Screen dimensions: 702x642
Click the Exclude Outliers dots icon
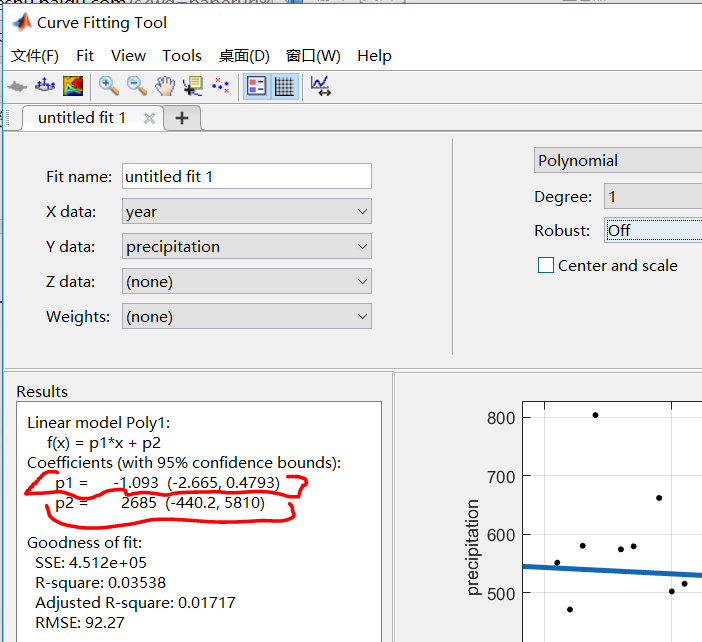pyautogui.click(x=220, y=86)
